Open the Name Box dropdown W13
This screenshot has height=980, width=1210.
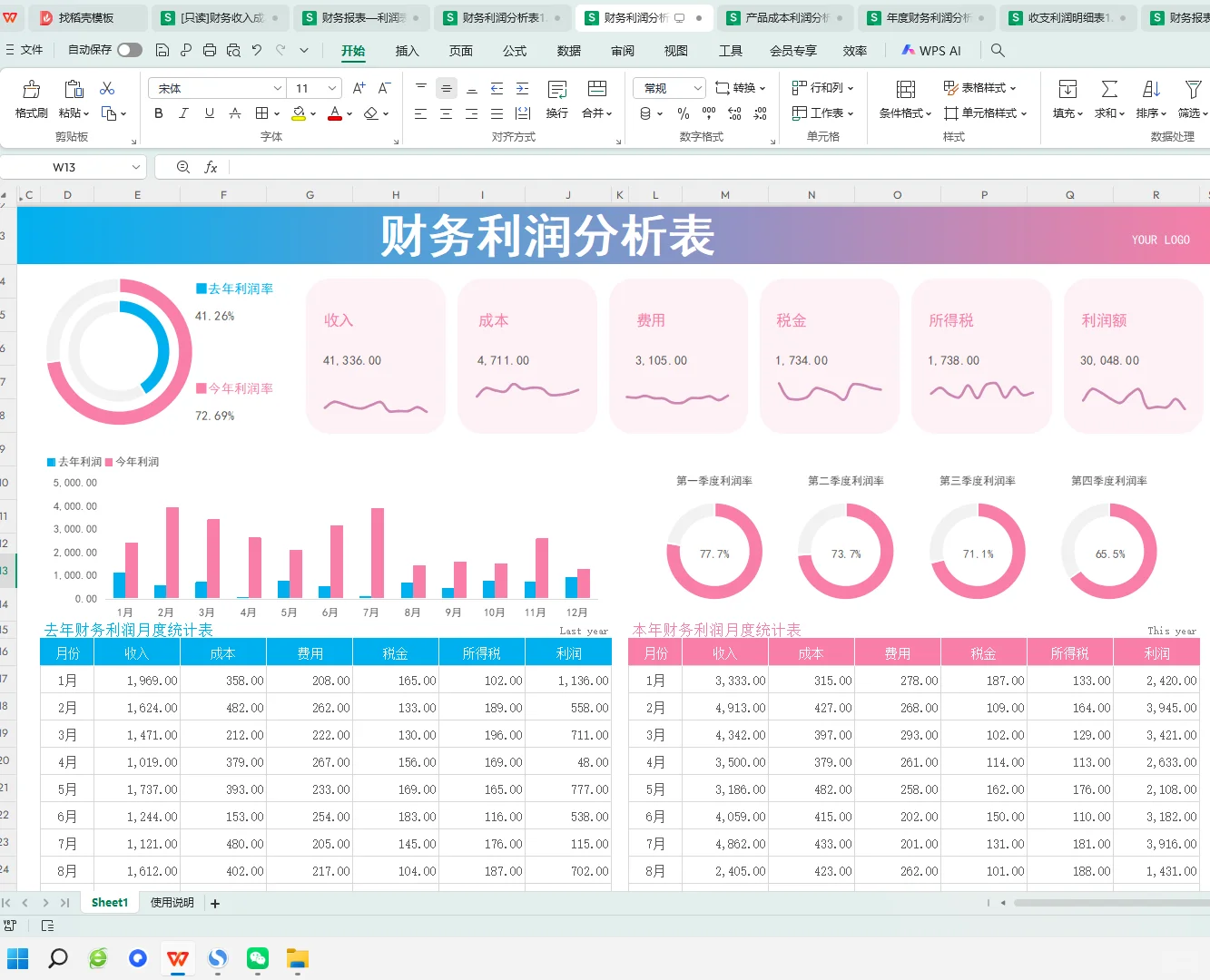coord(136,167)
